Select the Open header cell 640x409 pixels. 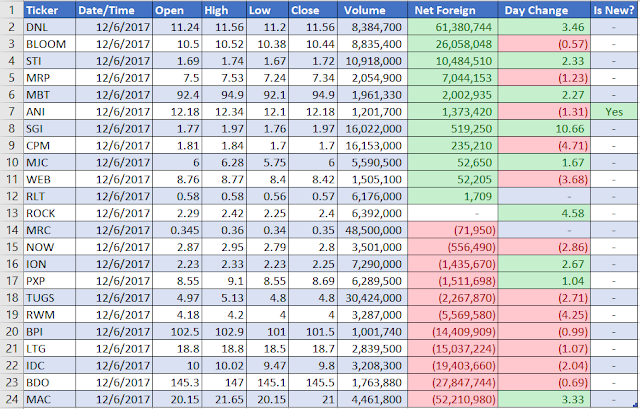pyautogui.click(x=177, y=10)
